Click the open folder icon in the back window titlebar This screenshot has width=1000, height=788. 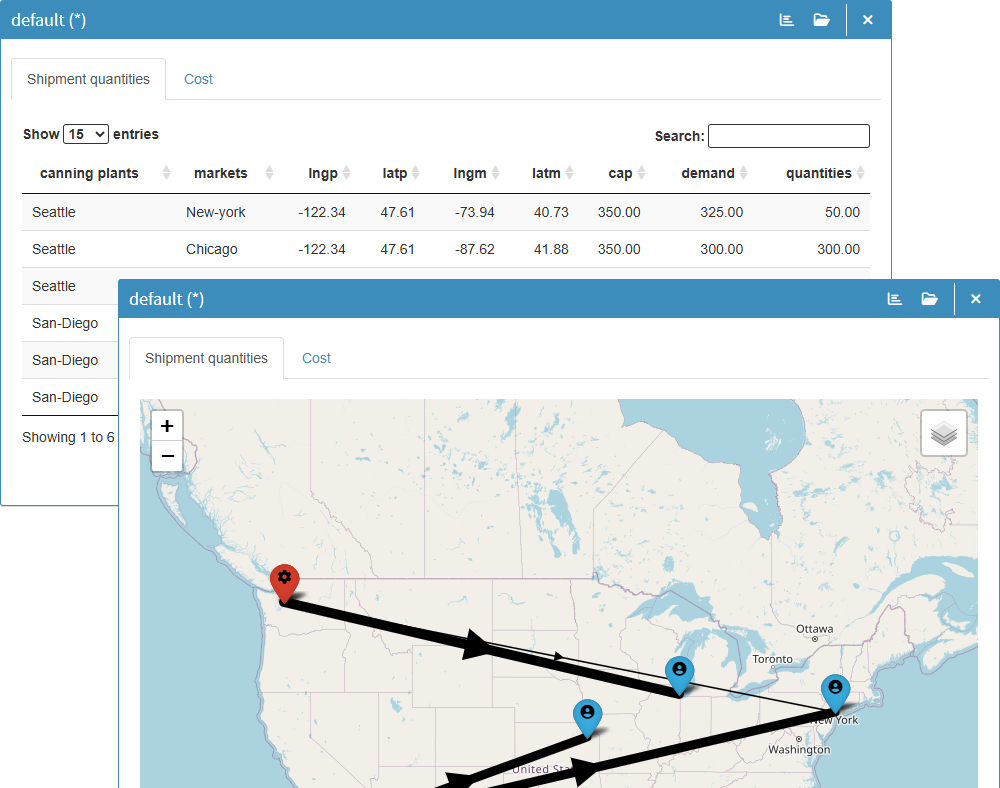822,19
